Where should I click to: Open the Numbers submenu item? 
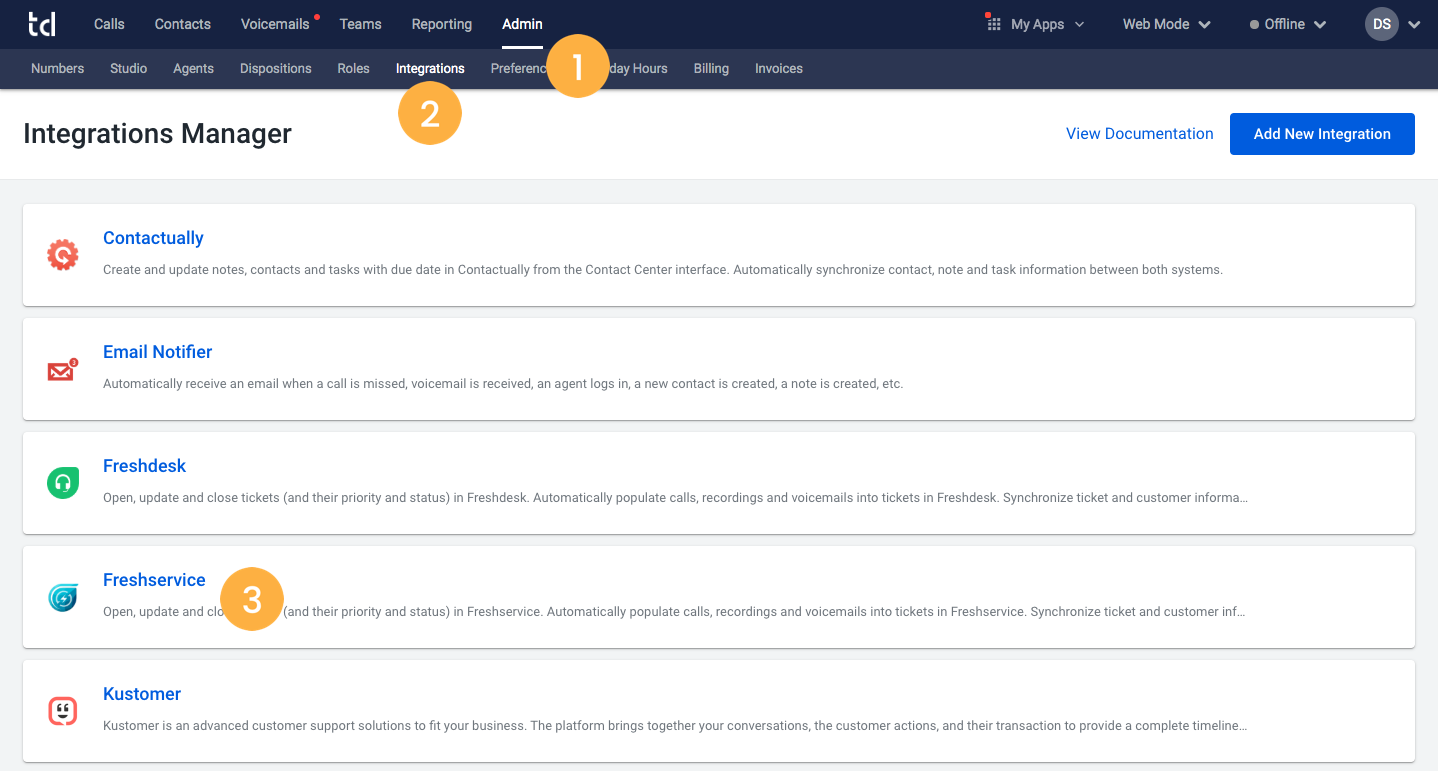pyautogui.click(x=57, y=68)
